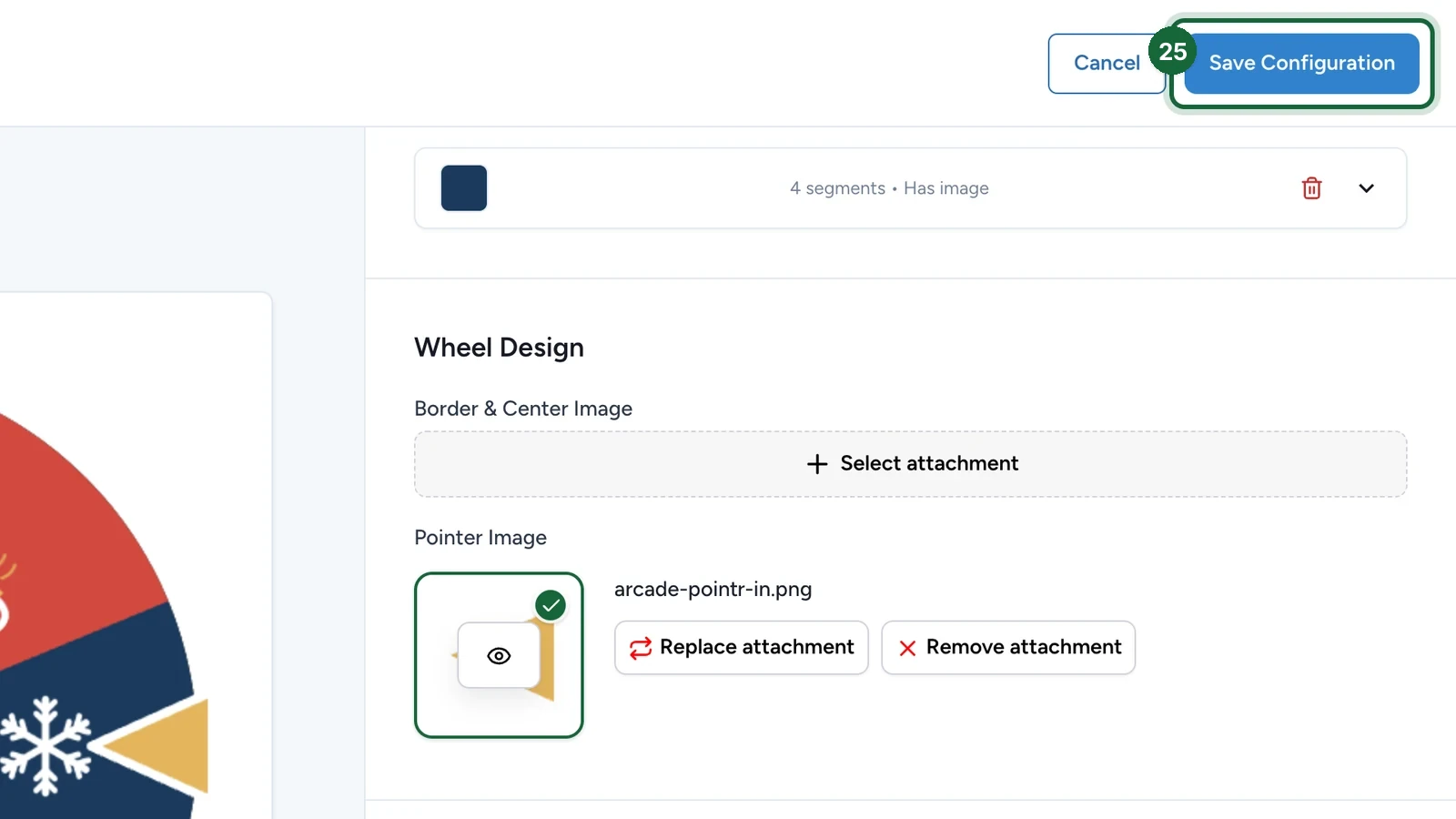Open the dark blue color swatch

[464, 188]
